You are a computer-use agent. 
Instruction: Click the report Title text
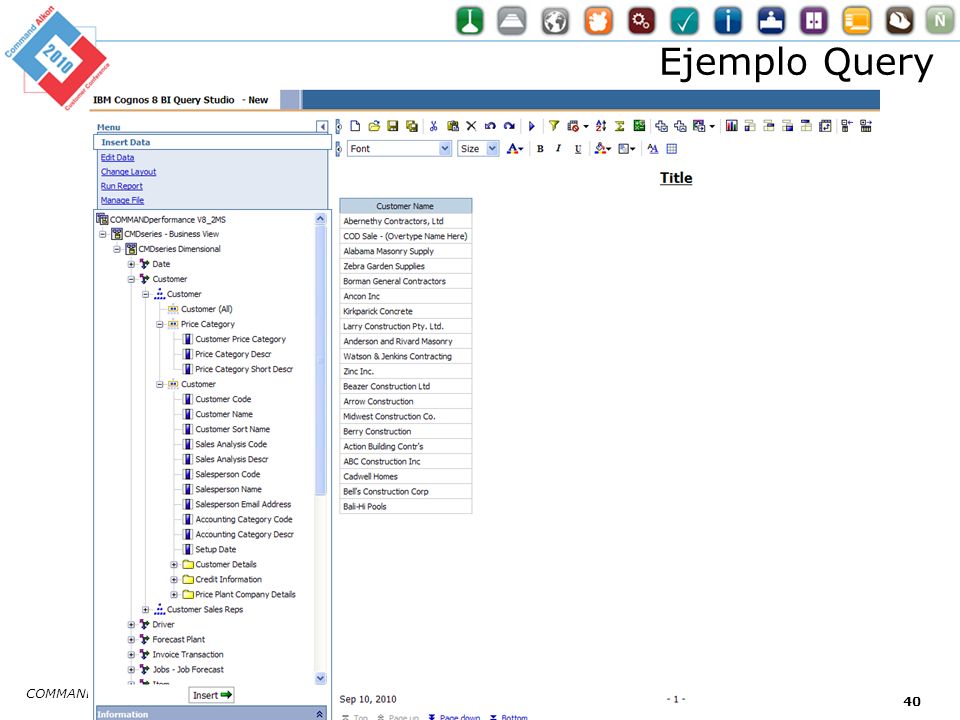pos(676,178)
